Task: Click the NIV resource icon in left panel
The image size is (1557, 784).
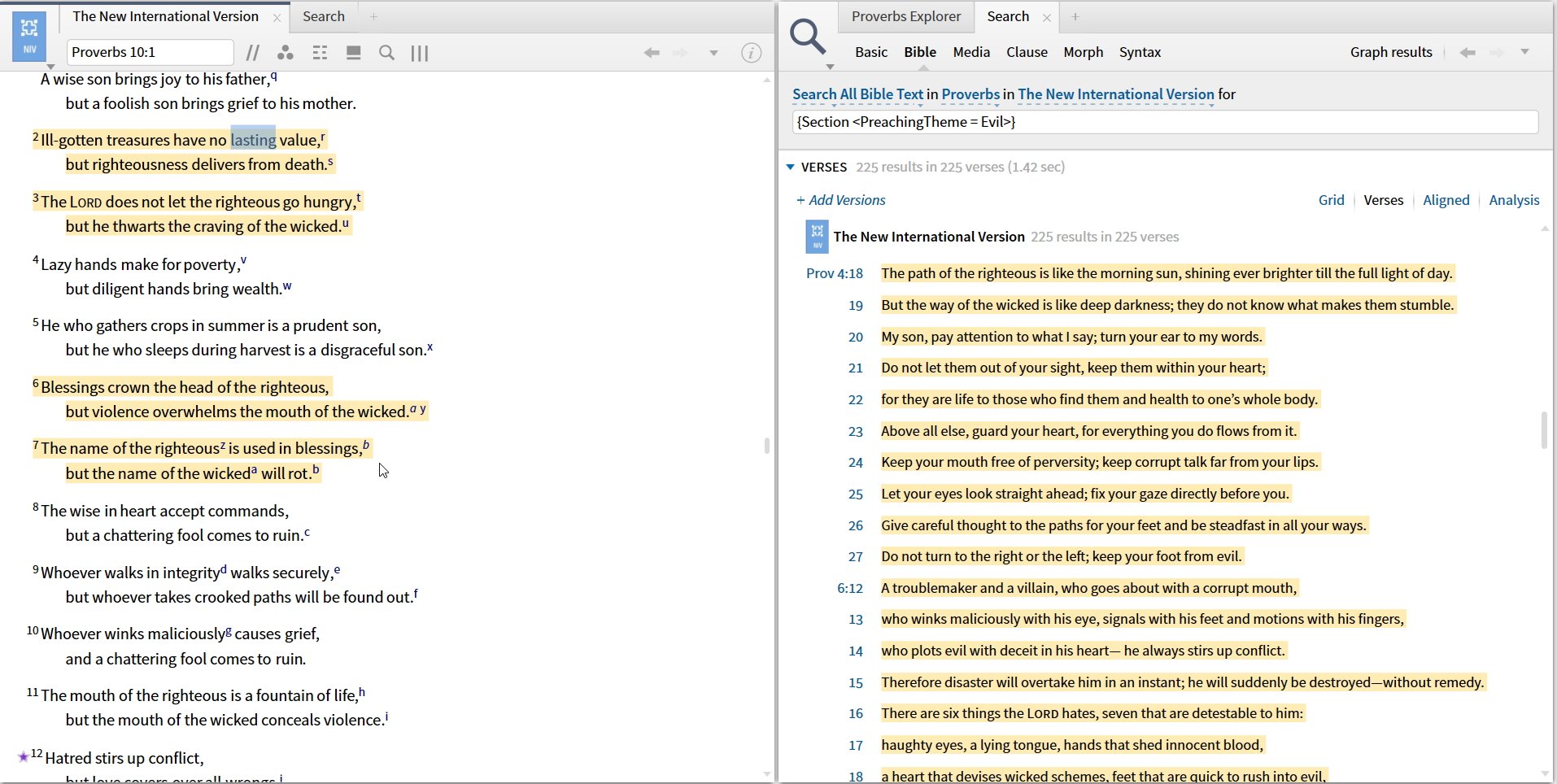Action: (x=29, y=36)
